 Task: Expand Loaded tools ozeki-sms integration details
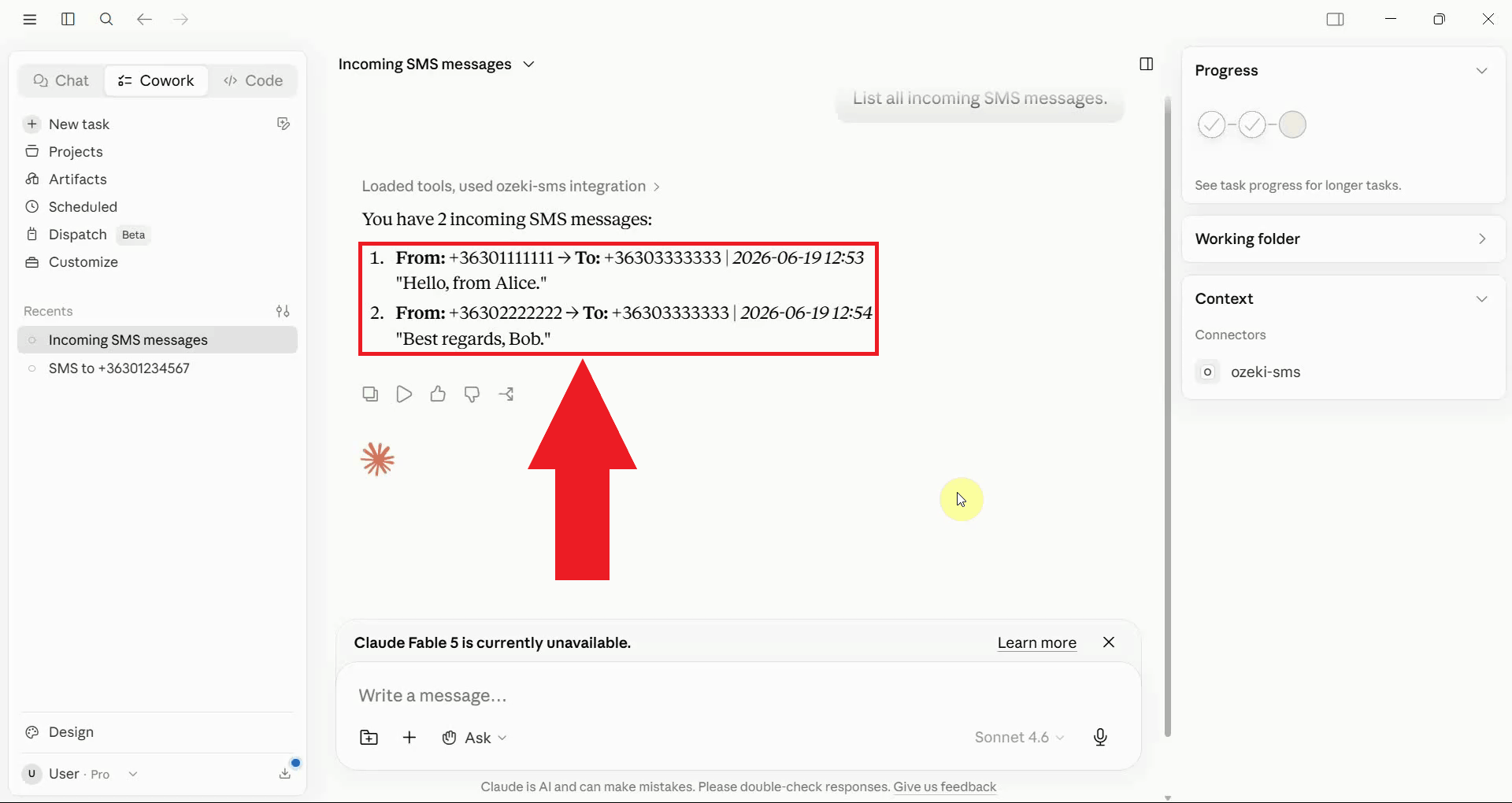(510, 186)
